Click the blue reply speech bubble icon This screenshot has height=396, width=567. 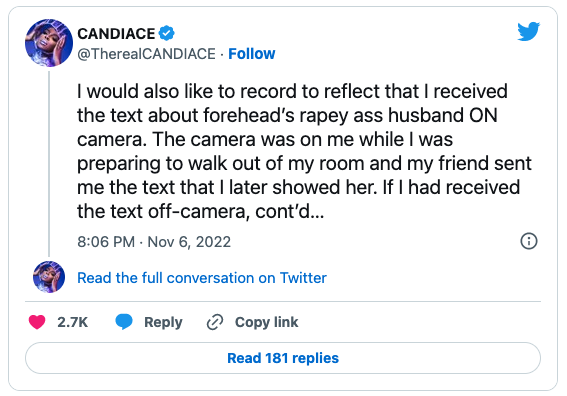pos(124,322)
